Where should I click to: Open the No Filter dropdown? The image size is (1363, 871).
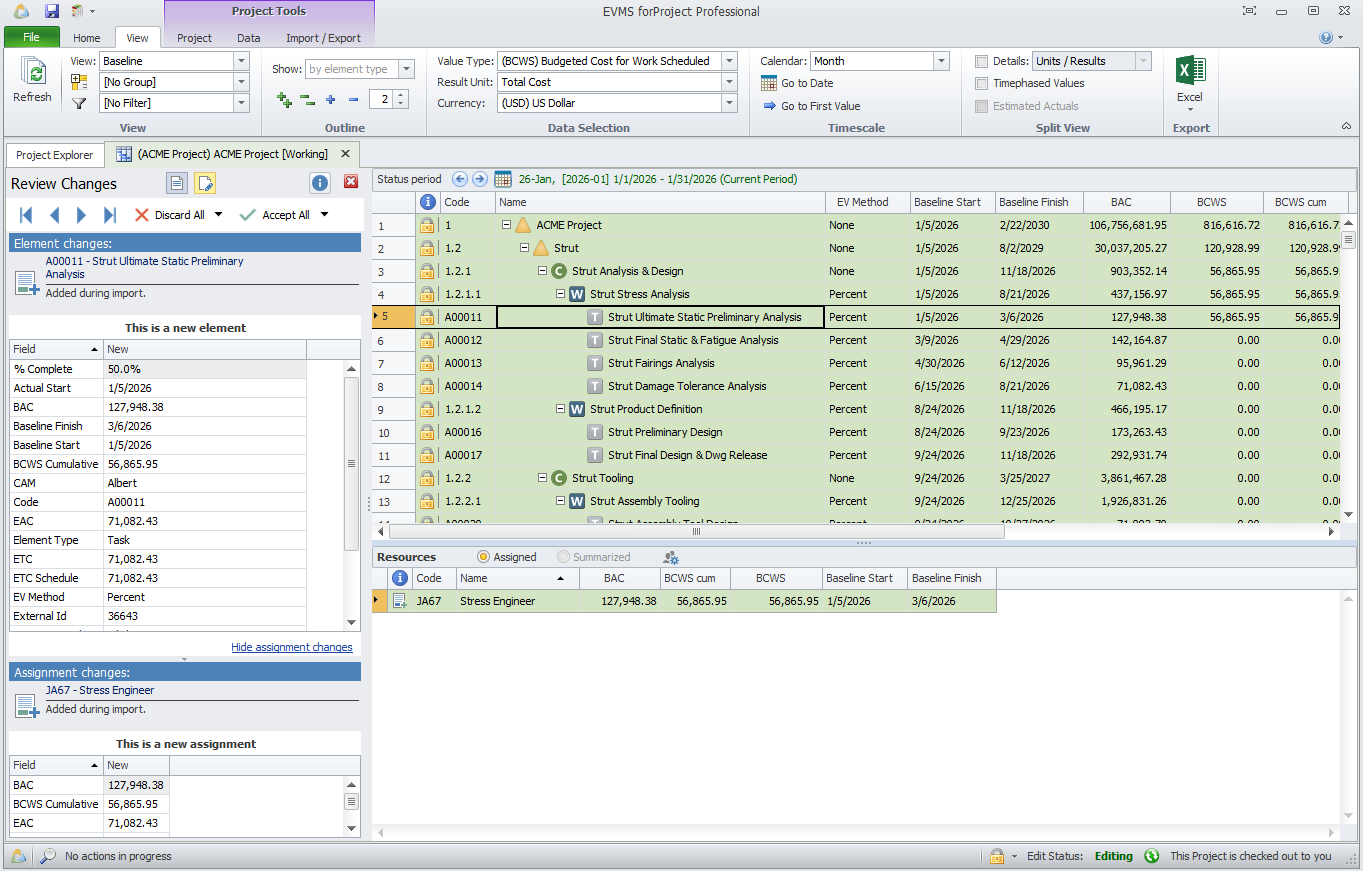click(x=241, y=103)
